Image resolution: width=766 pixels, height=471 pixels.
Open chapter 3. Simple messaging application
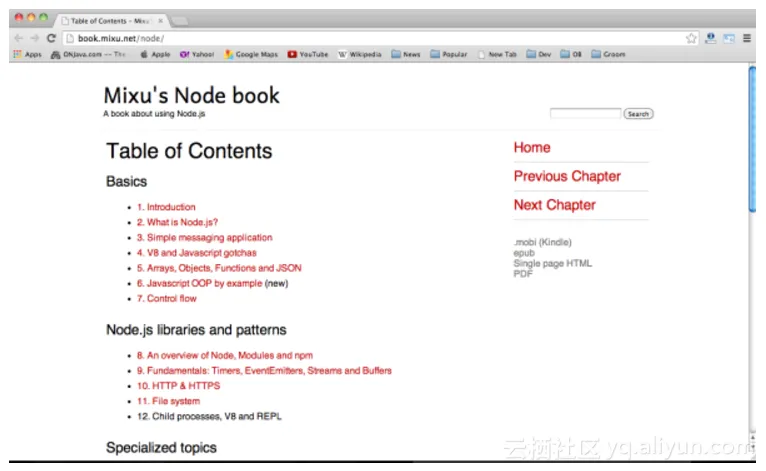205,237
